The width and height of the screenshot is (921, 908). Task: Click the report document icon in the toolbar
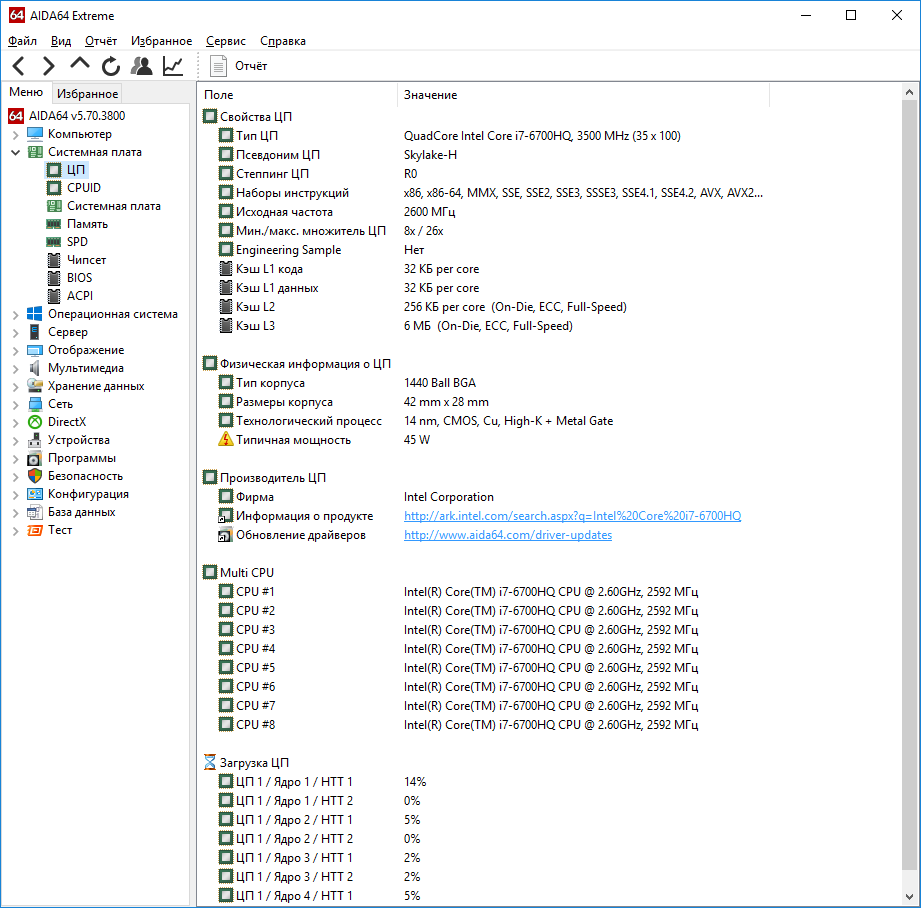pos(218,66)
